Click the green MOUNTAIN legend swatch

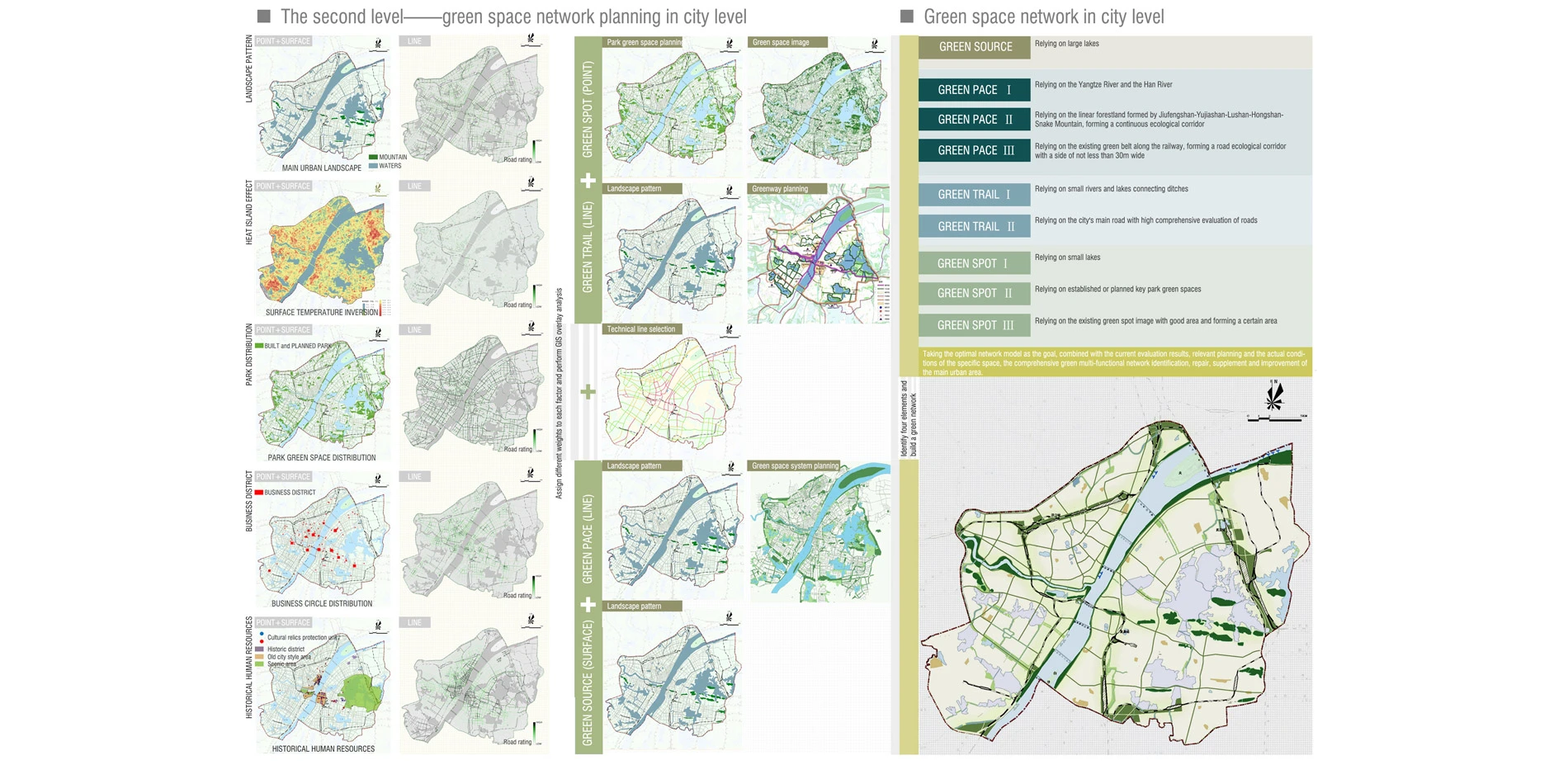coord(373,157)
